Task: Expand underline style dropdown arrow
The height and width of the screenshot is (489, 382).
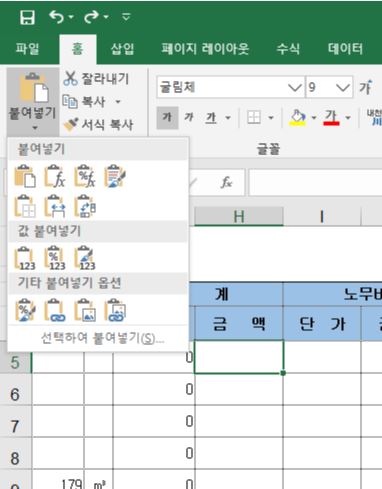Action: coord(228,118)
